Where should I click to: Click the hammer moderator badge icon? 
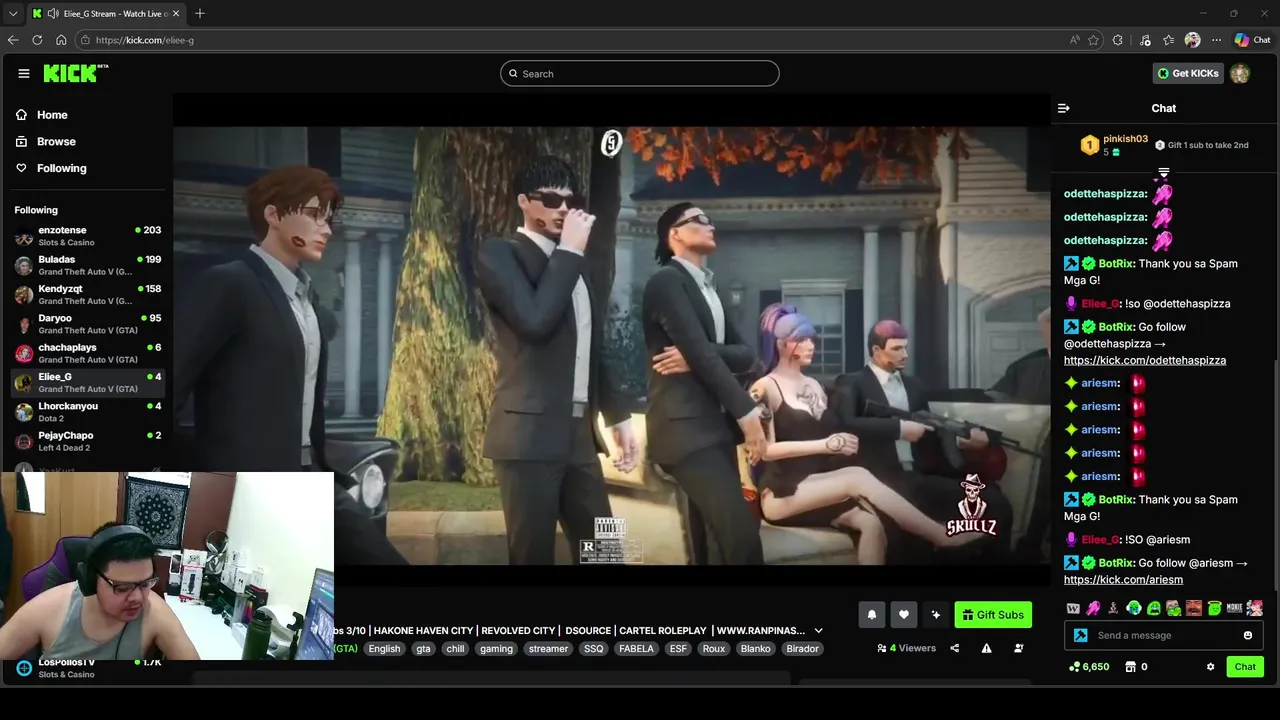[1080, 635]
